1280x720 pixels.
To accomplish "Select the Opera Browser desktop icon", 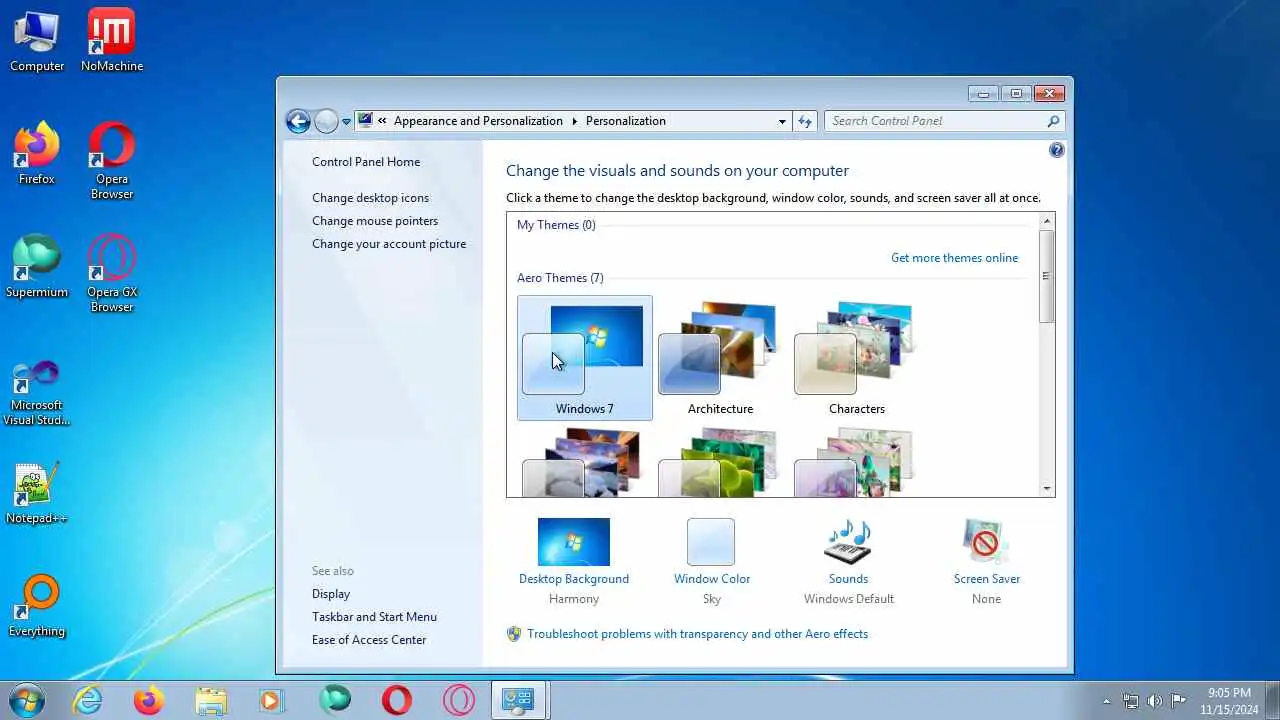I will tap(112, 161).
